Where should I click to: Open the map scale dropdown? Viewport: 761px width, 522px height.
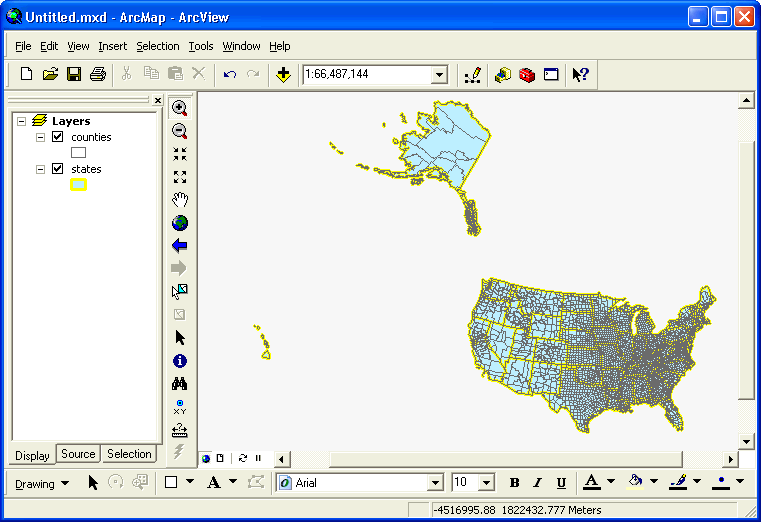coord(439,75)
